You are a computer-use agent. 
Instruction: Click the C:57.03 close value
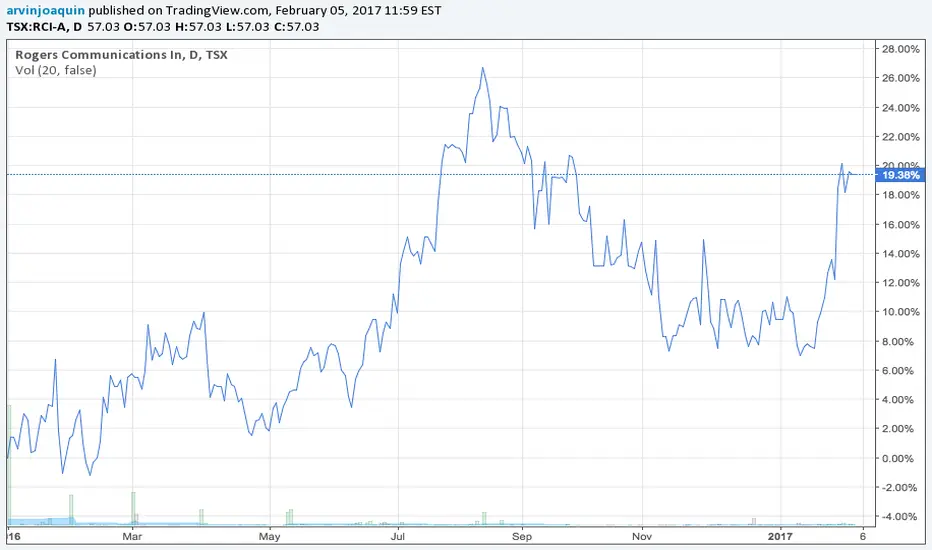coord(297,27)
